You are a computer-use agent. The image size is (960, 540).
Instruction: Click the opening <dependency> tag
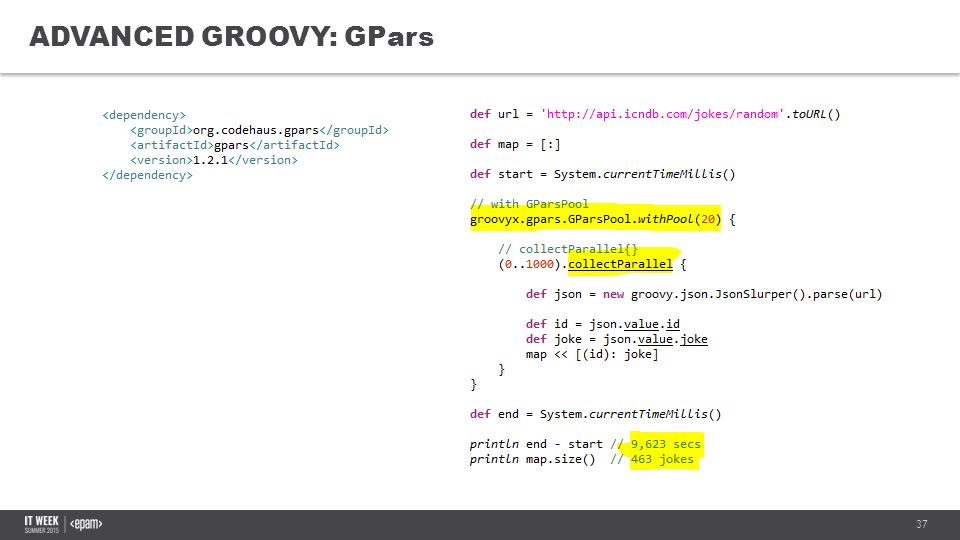point(144,115)
